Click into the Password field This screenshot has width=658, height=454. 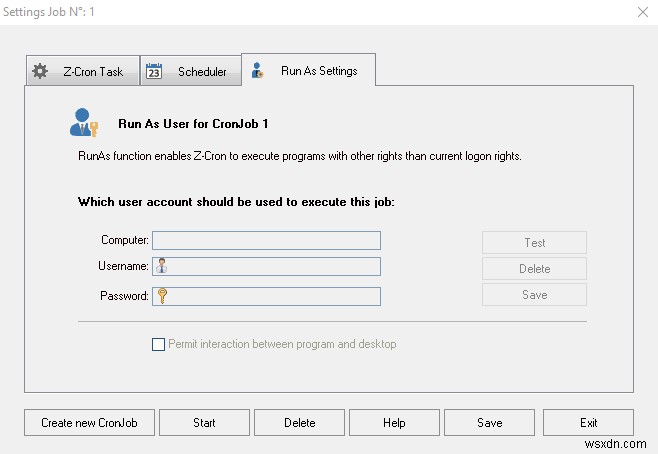(274, 296)
